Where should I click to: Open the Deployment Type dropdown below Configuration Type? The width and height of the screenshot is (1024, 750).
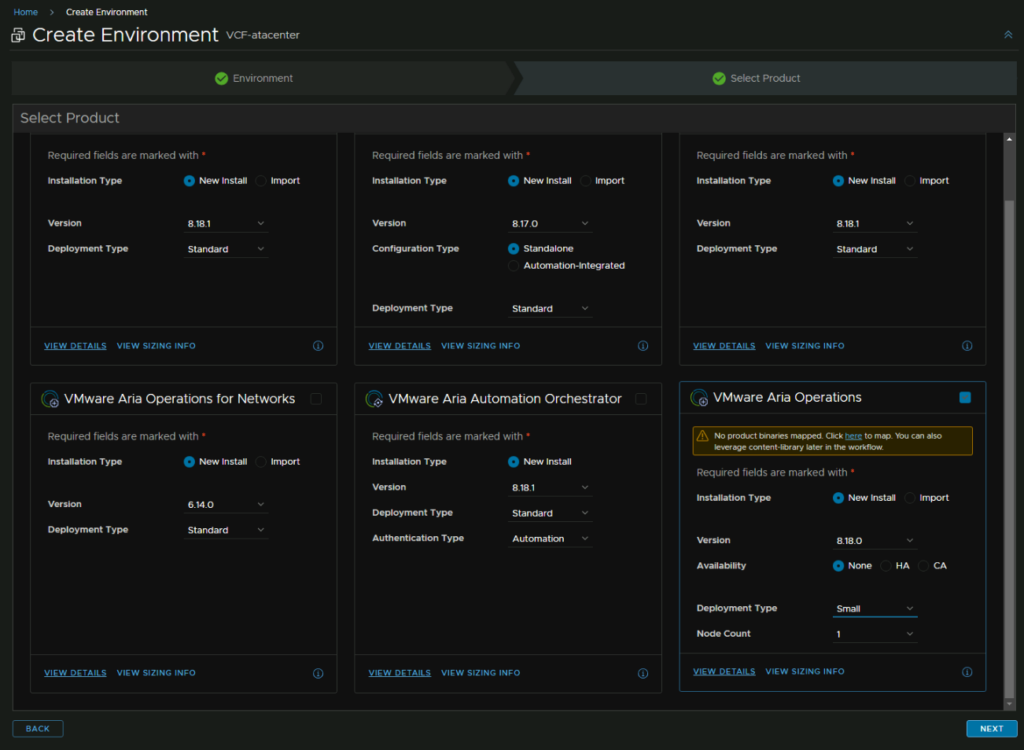click(550, 309)
